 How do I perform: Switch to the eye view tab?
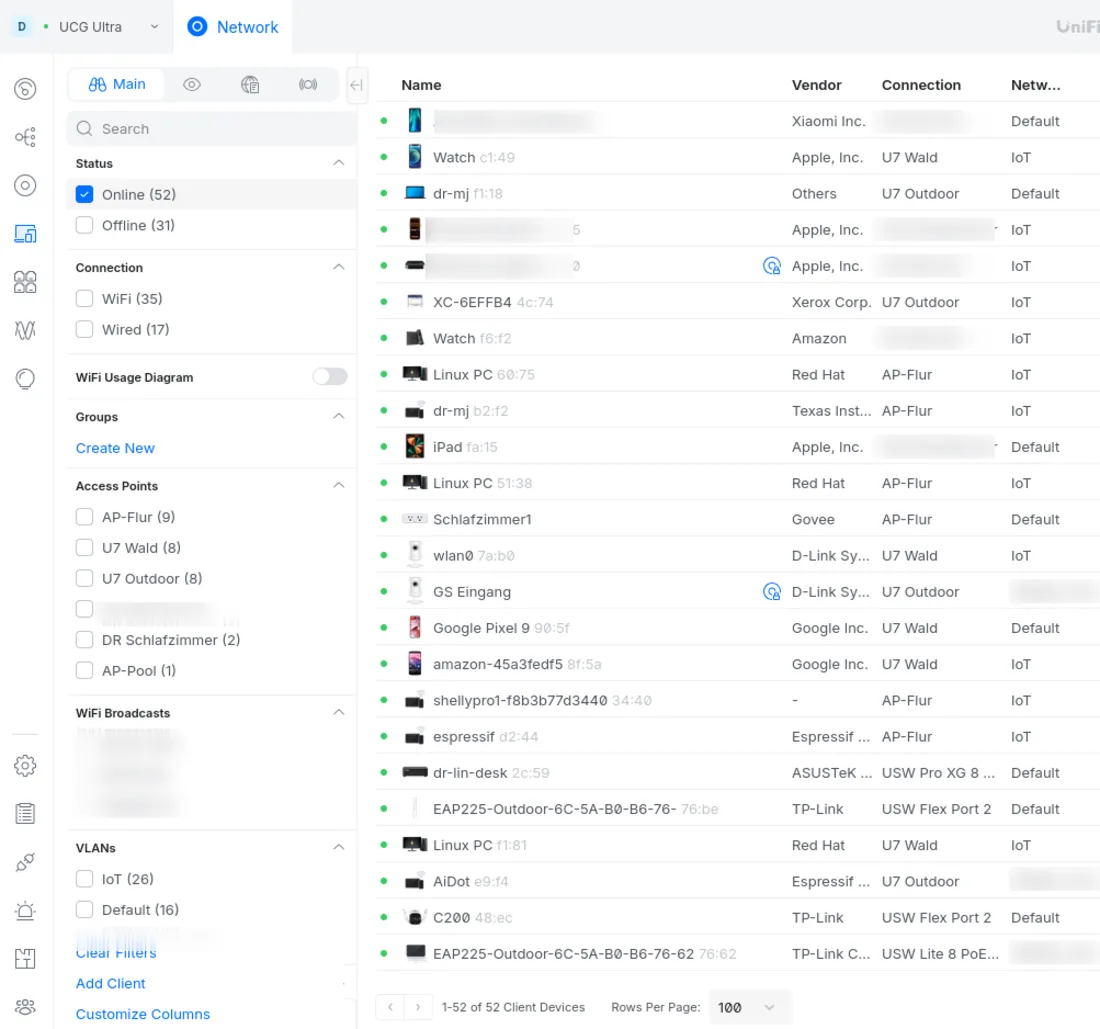[192, 84]
